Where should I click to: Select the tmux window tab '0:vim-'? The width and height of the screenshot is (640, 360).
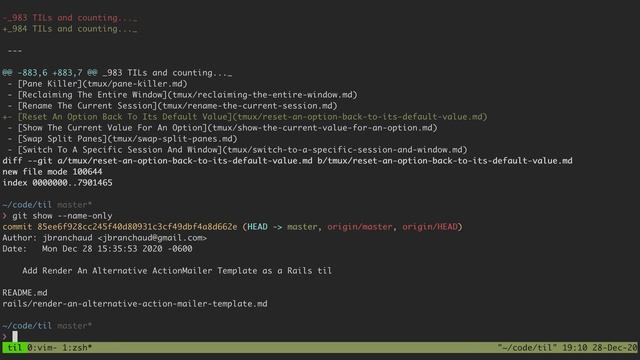point(42,348)
